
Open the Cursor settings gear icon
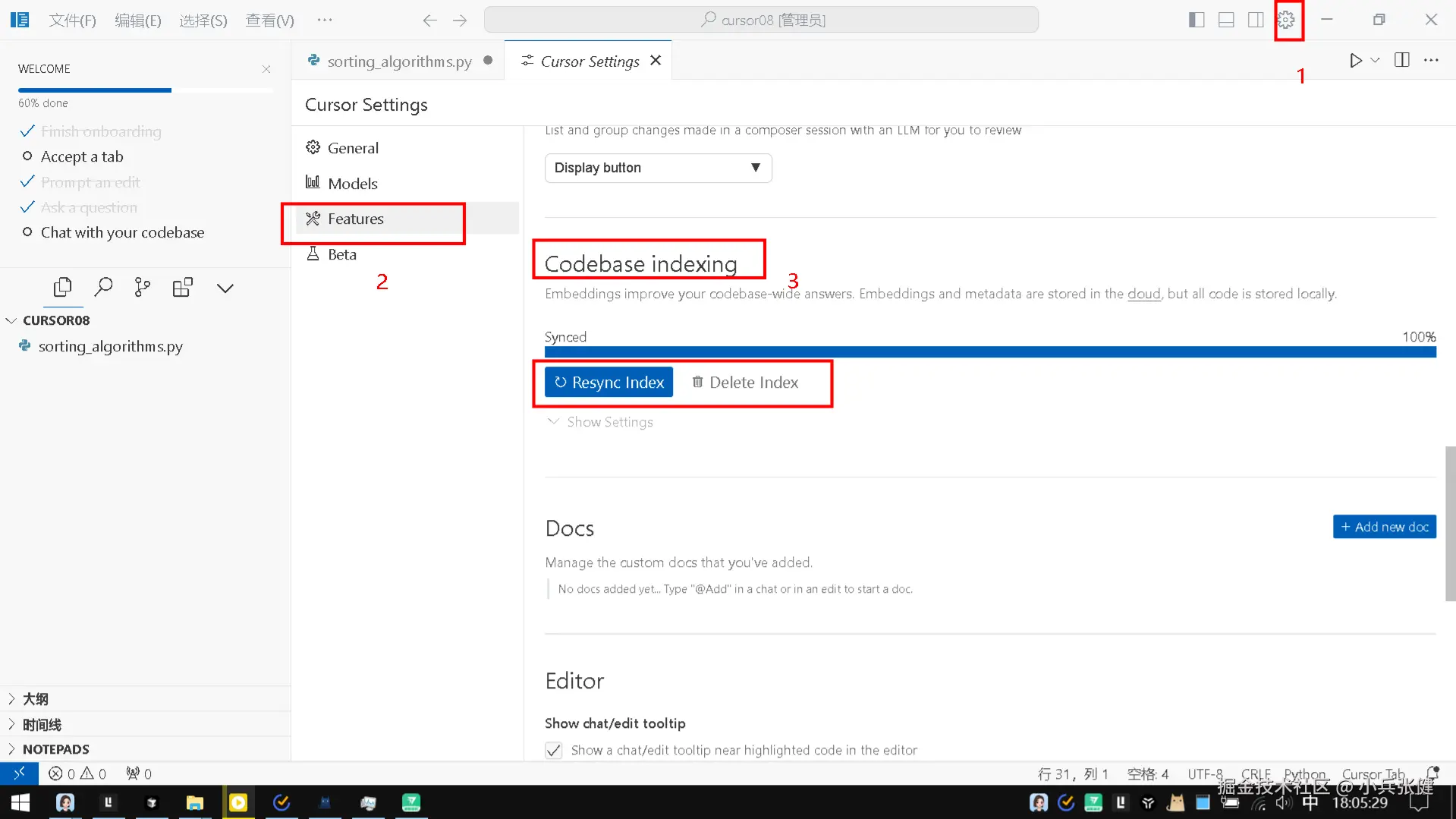(x=1286, y=20)
